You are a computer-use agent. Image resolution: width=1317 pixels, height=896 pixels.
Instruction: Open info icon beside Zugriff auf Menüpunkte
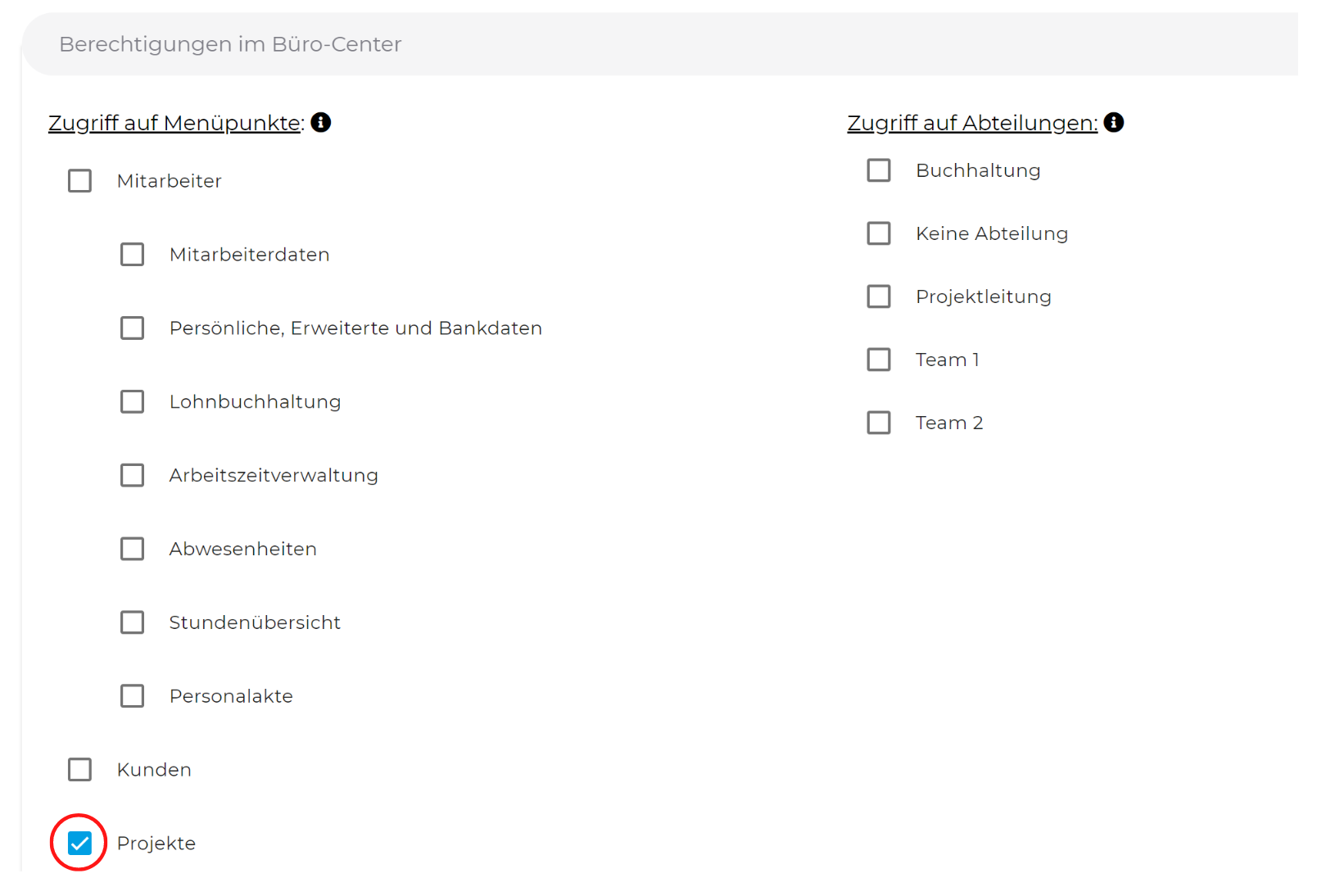pos(321,122)
